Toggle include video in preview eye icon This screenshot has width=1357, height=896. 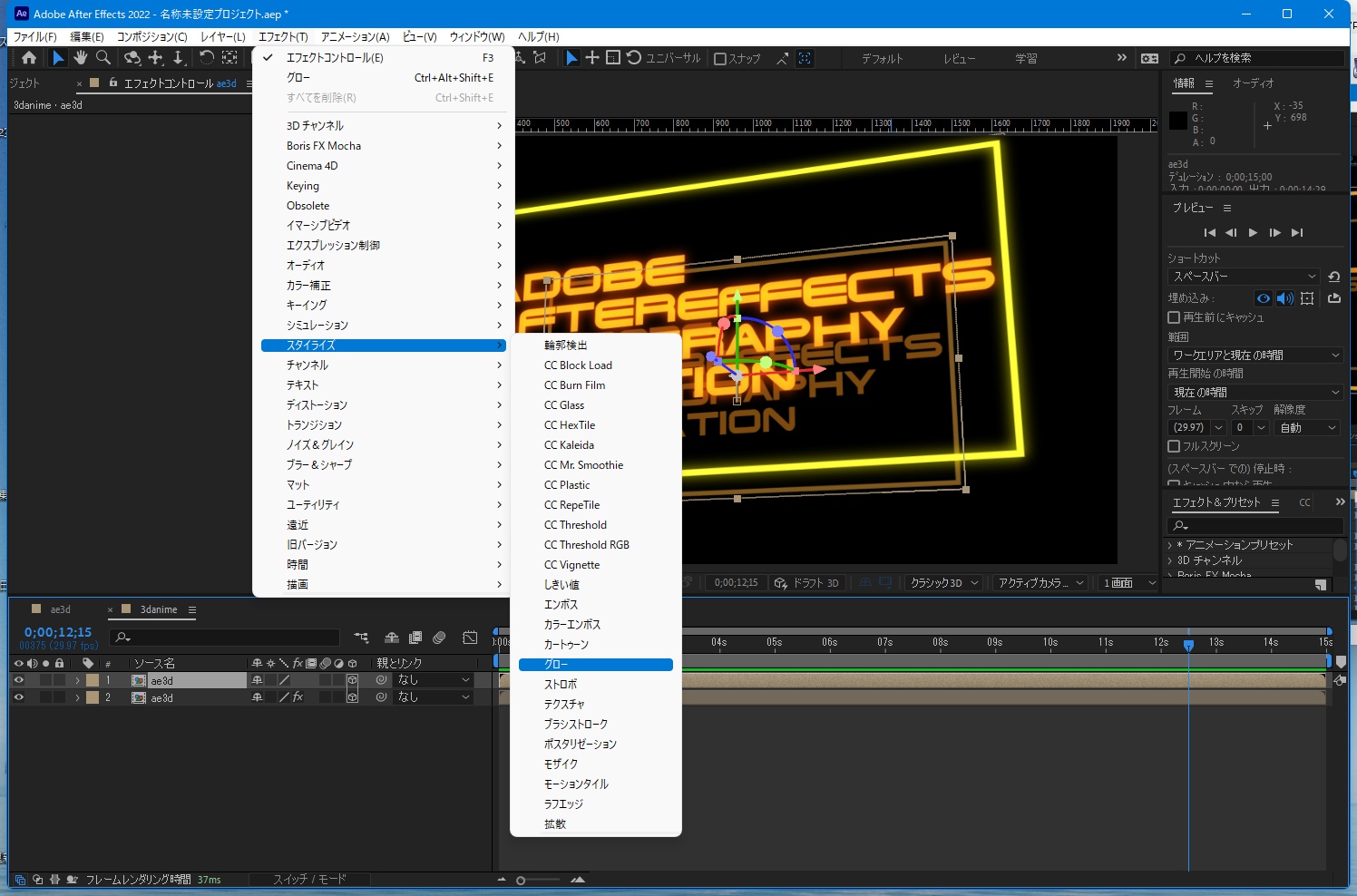[x=1264, y=298]
